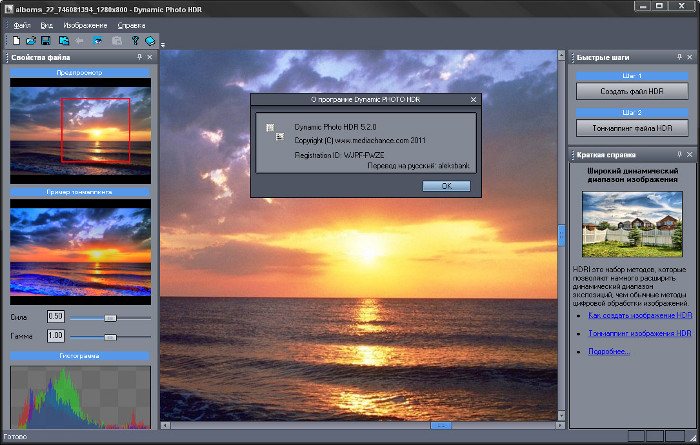The image size is (700, 445).
Task: Pin the Свойства файла panel
Action: click(140, 58)
